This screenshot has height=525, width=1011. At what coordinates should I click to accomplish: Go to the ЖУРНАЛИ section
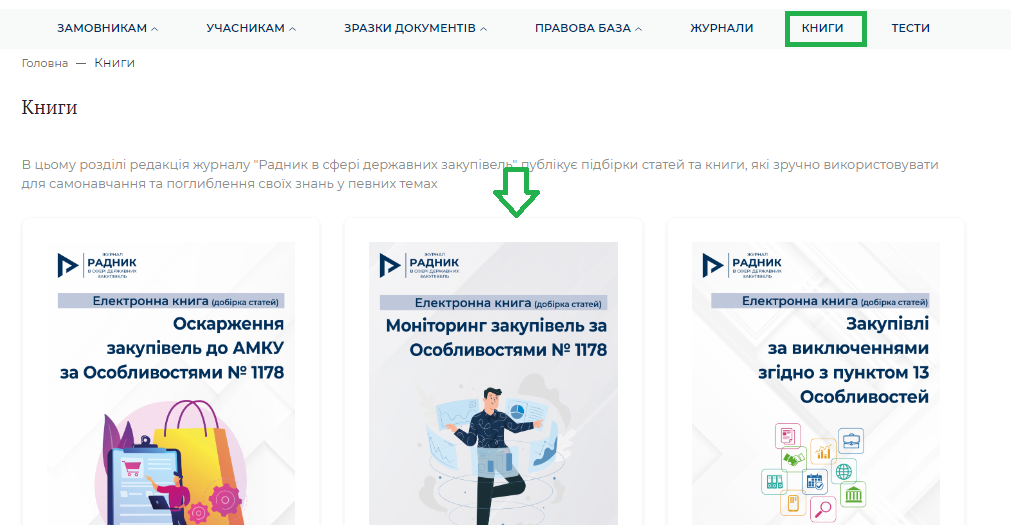pos(721,28)
